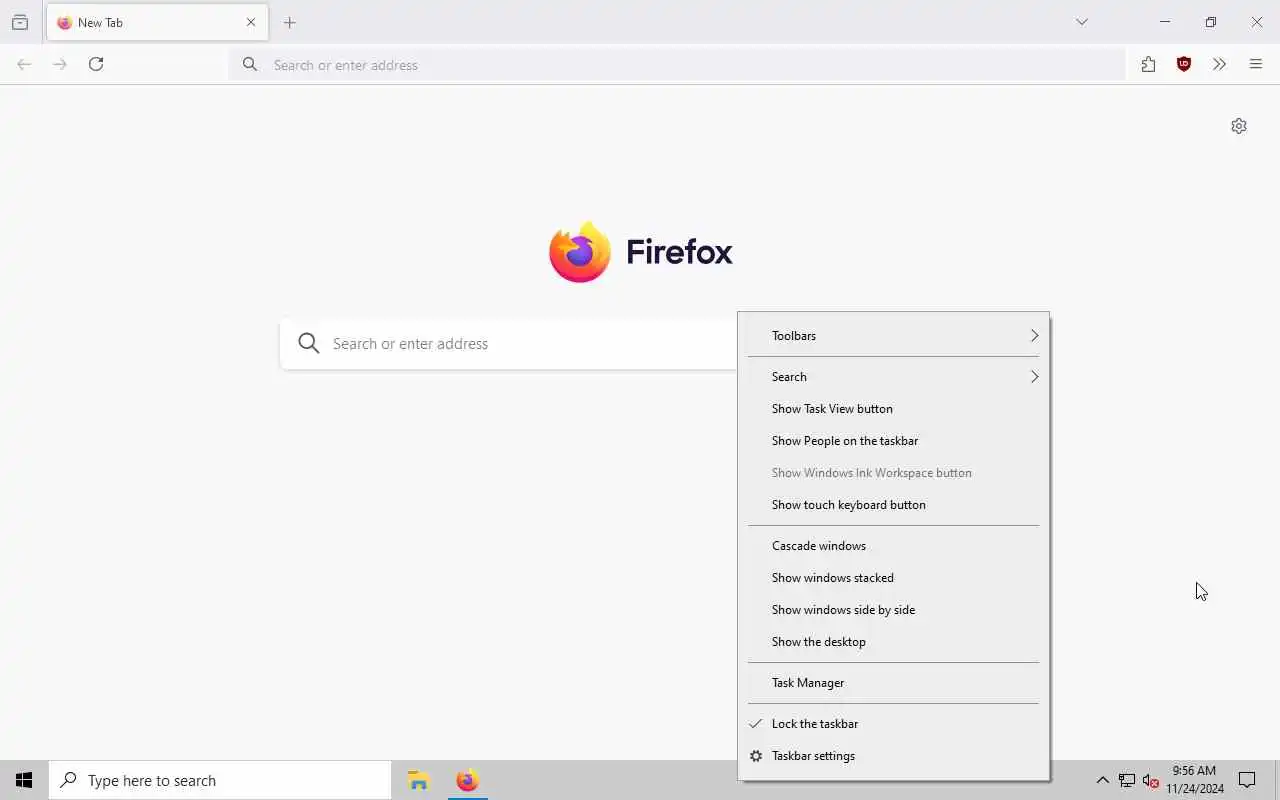Screen dimensions: 1280x800
Task: Select Show windows side by side
Action: click(x=894, y=610)
